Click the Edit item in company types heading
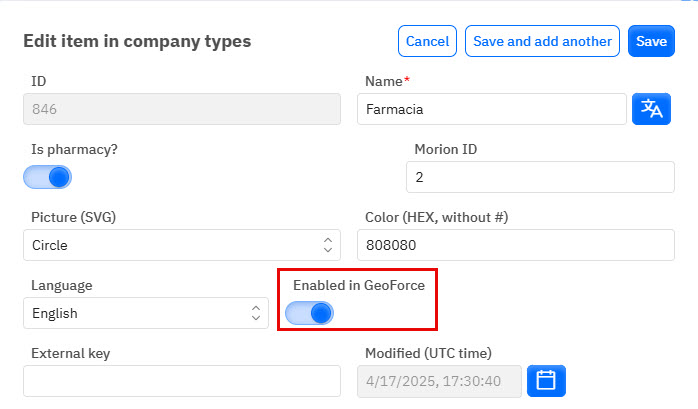 click(x=137, y=41)
